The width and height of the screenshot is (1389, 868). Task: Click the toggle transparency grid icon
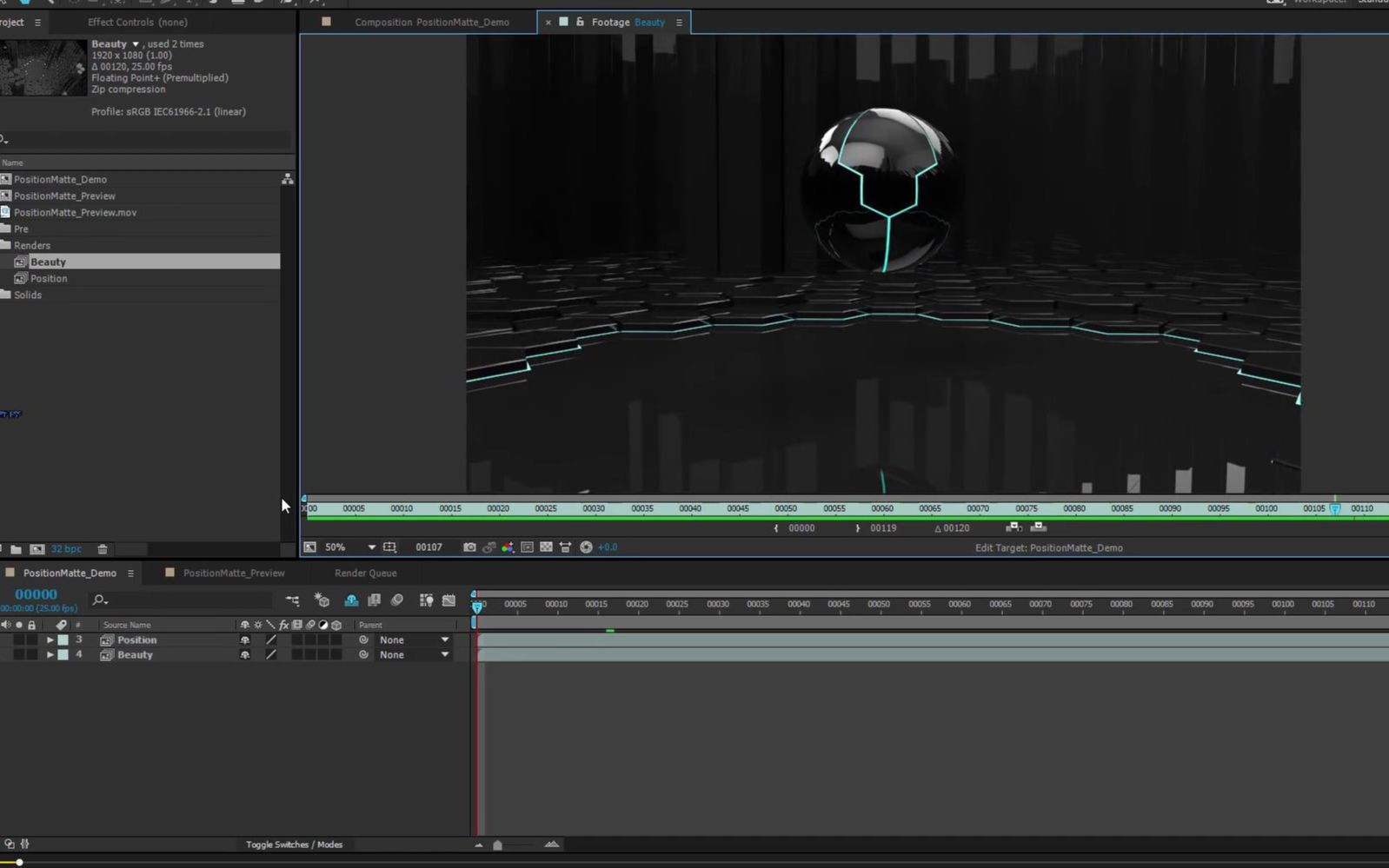546,547
